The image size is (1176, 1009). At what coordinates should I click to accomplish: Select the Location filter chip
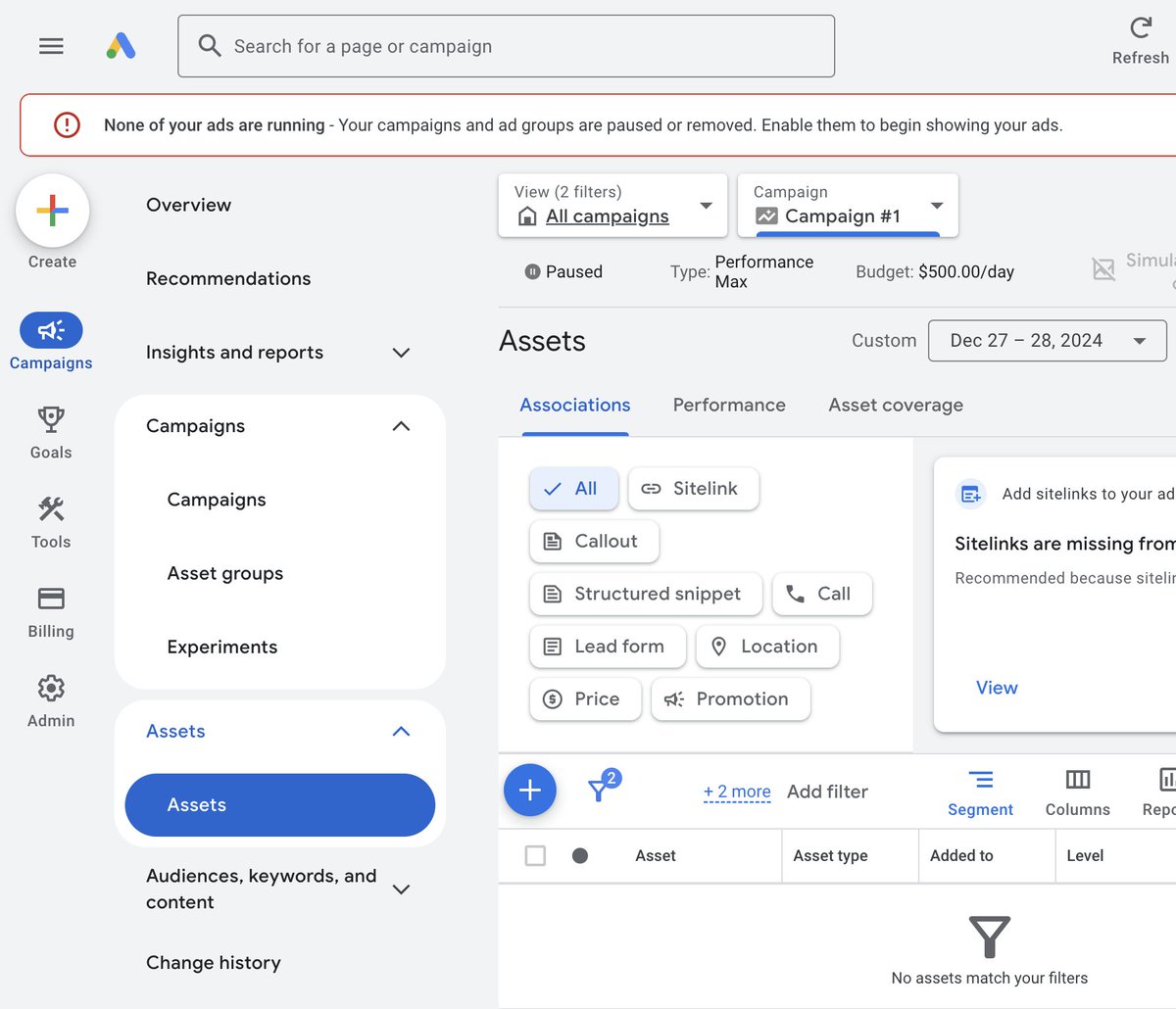(x=767, y=648)
